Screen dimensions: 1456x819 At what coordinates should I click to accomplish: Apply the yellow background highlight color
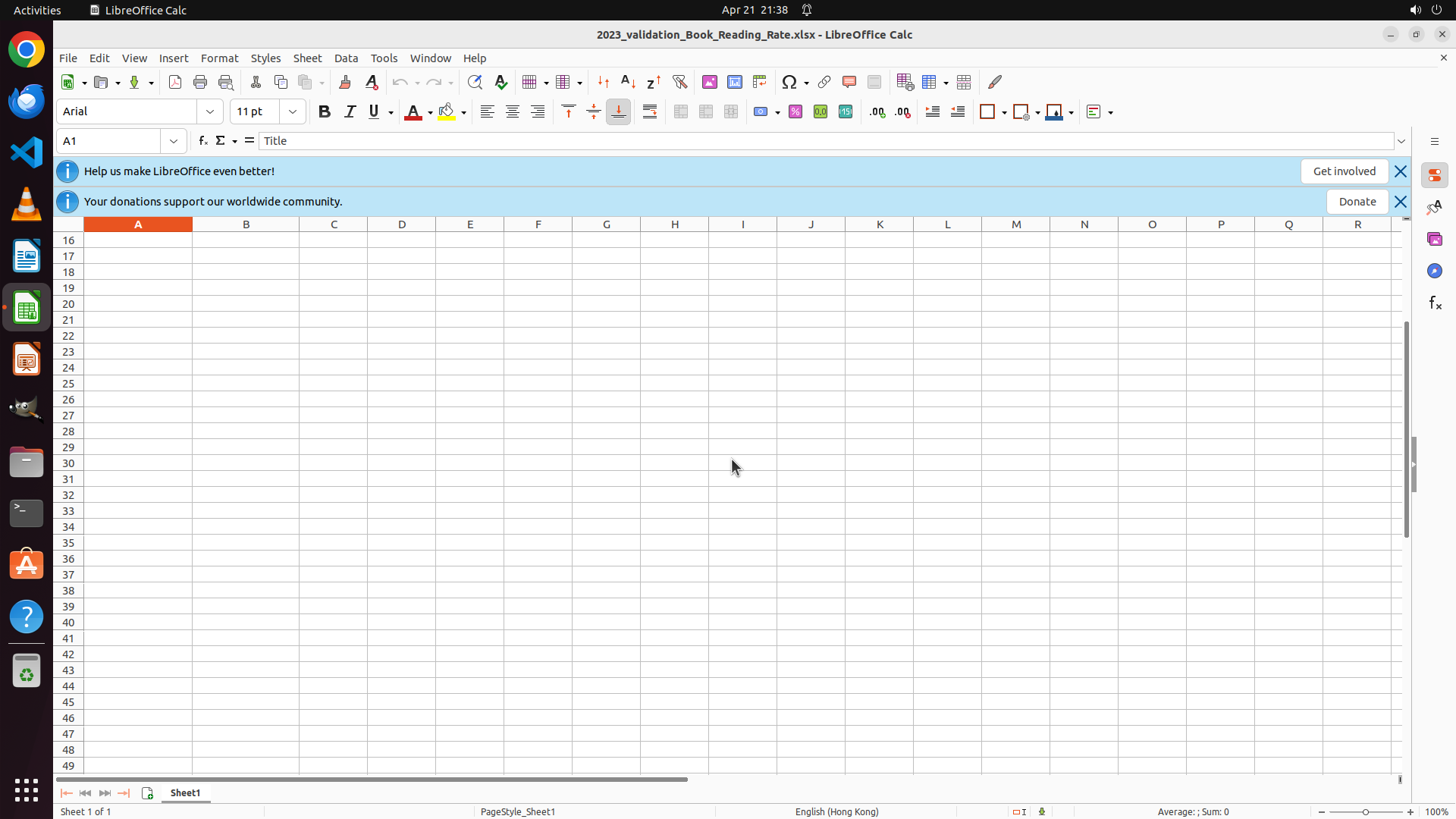point(447,111)
